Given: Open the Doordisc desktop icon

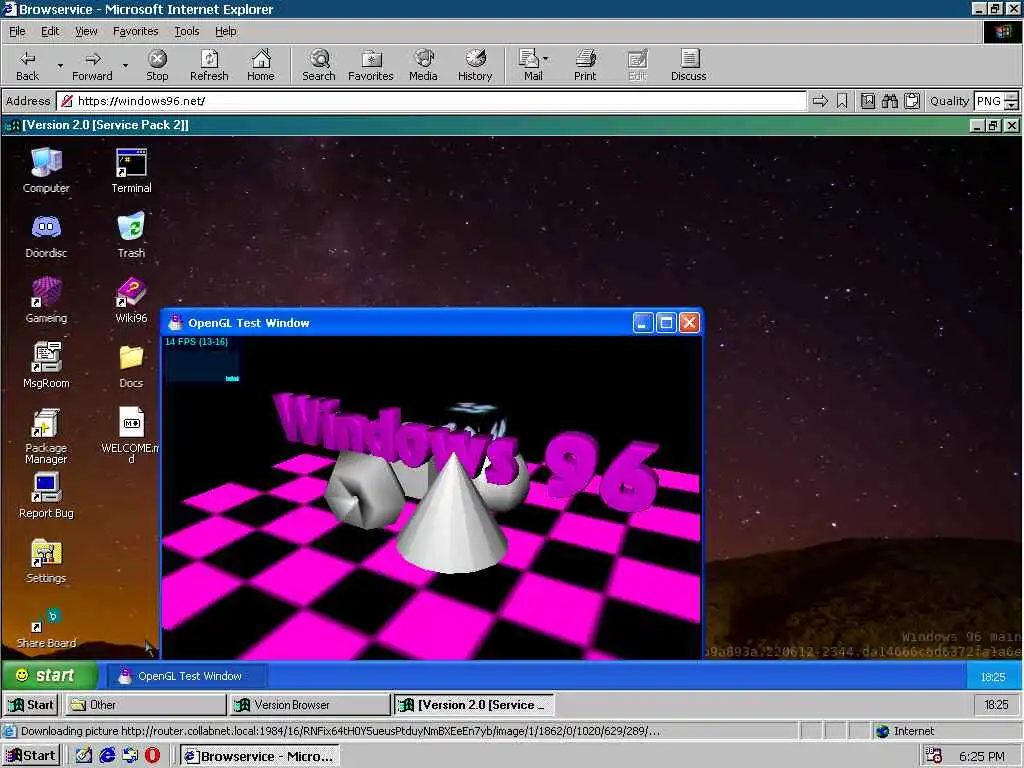Looking at the screenshot, I should (46, 236).
